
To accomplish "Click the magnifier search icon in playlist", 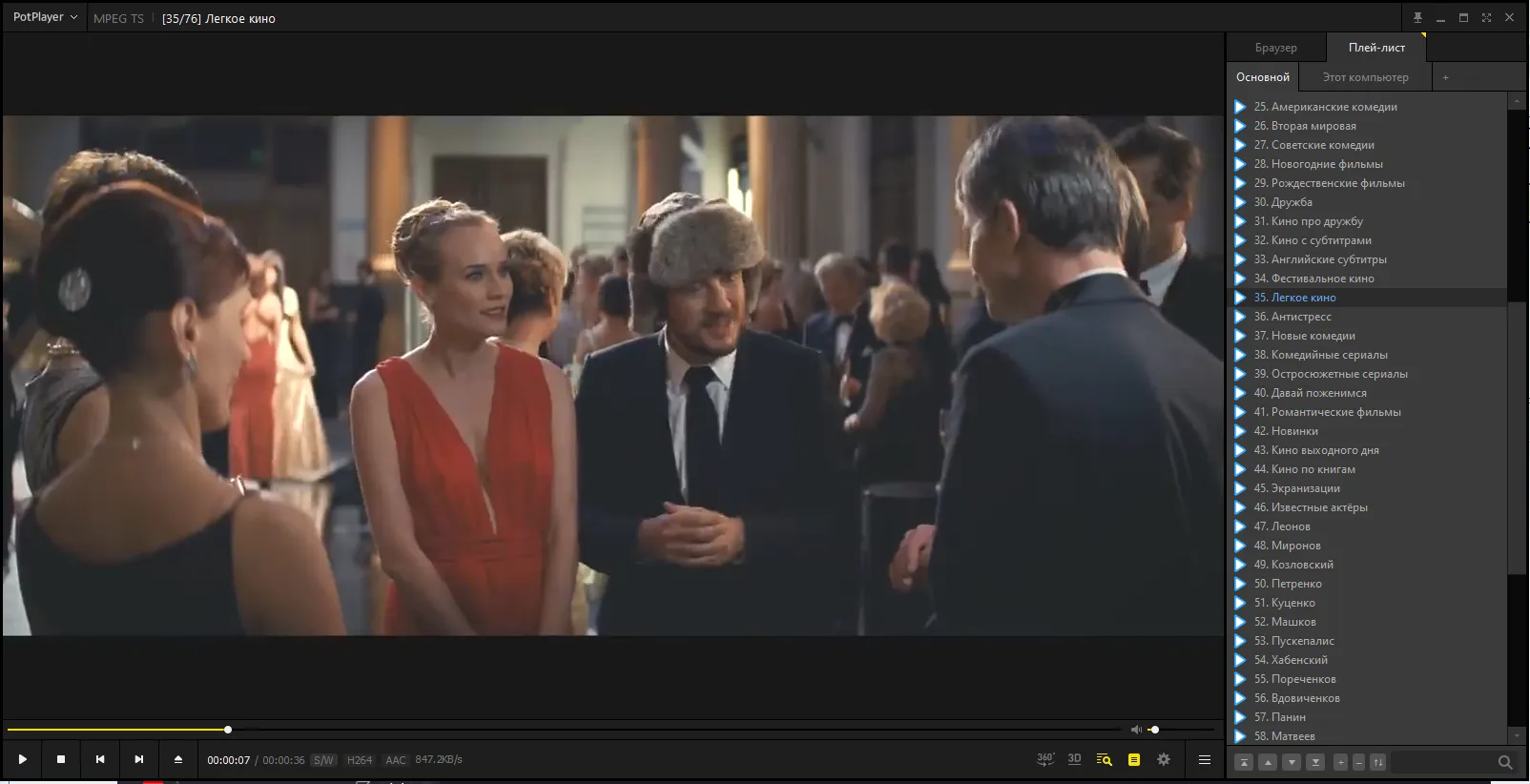I will tap(1505, 762).
